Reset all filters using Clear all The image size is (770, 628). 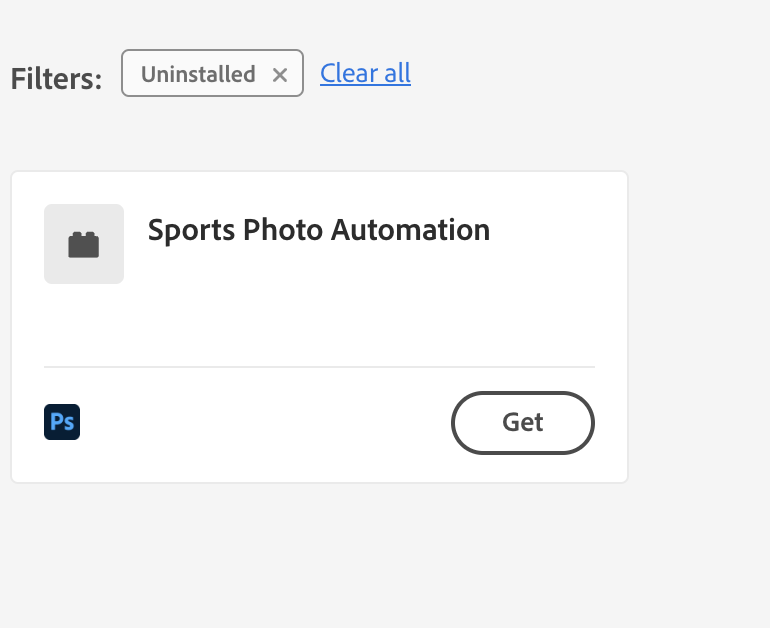click(x=365, y=73)
